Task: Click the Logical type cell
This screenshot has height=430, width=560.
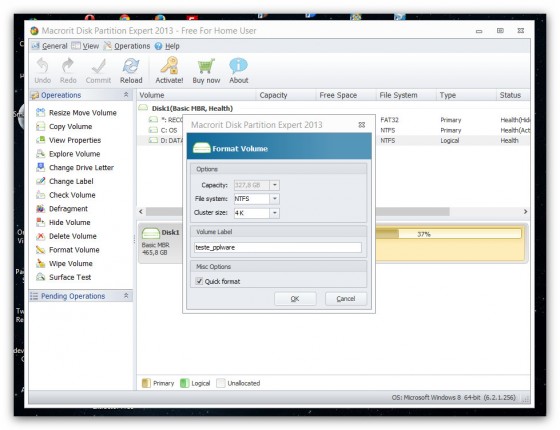Action: (x=450, y=140)
